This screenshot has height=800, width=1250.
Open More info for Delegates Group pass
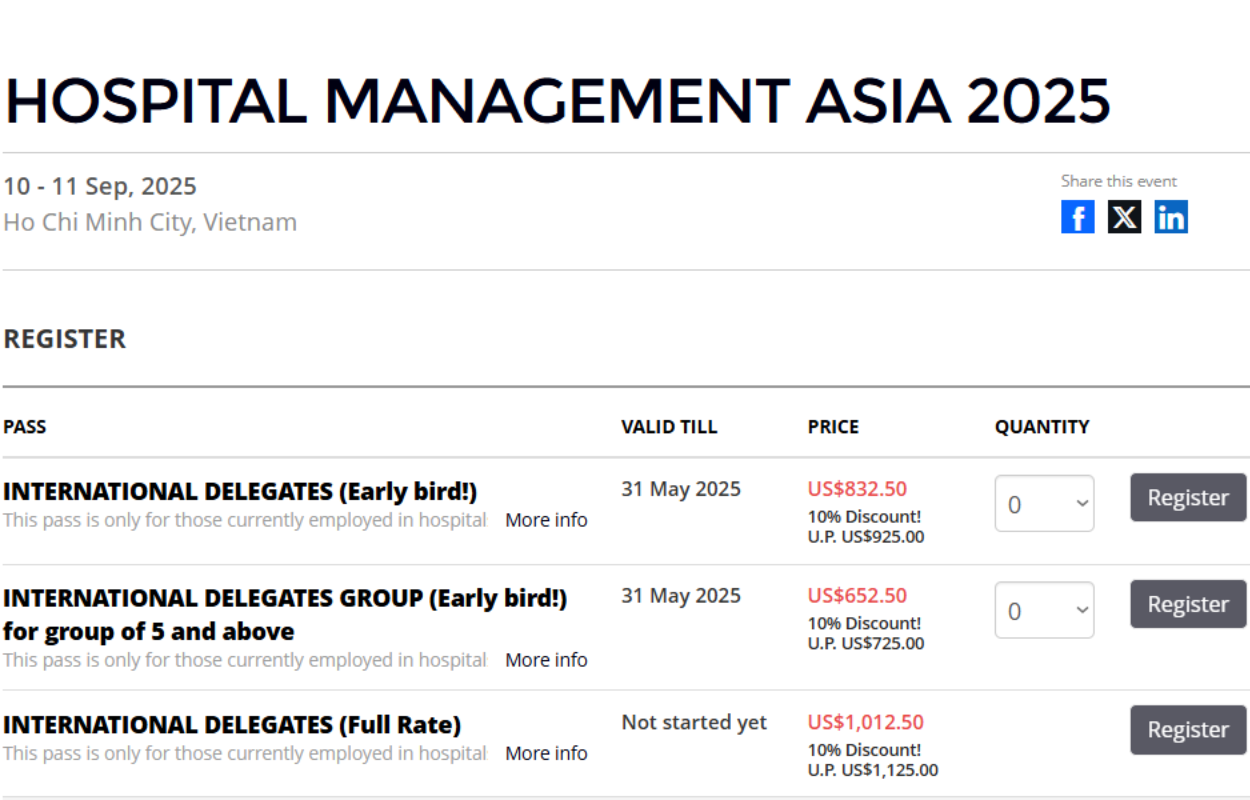click(x=546, y=660)
